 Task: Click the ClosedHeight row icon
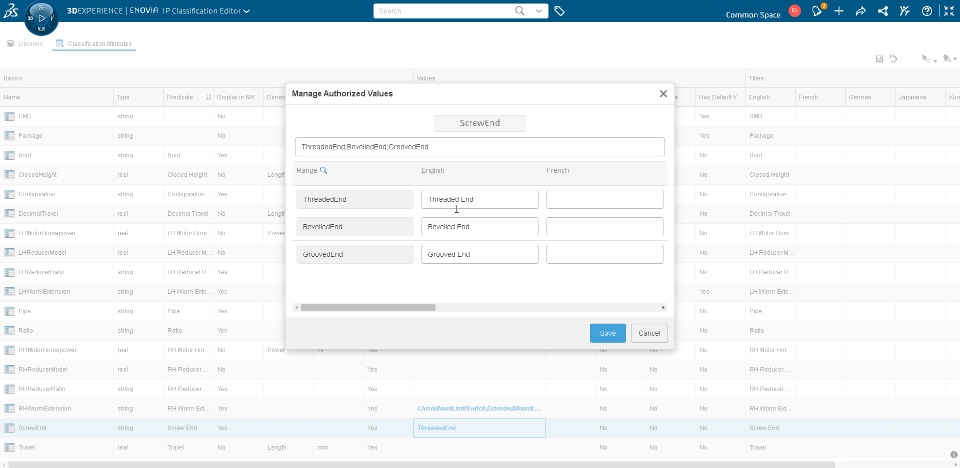pyautogui.click(x=9, y=175)
